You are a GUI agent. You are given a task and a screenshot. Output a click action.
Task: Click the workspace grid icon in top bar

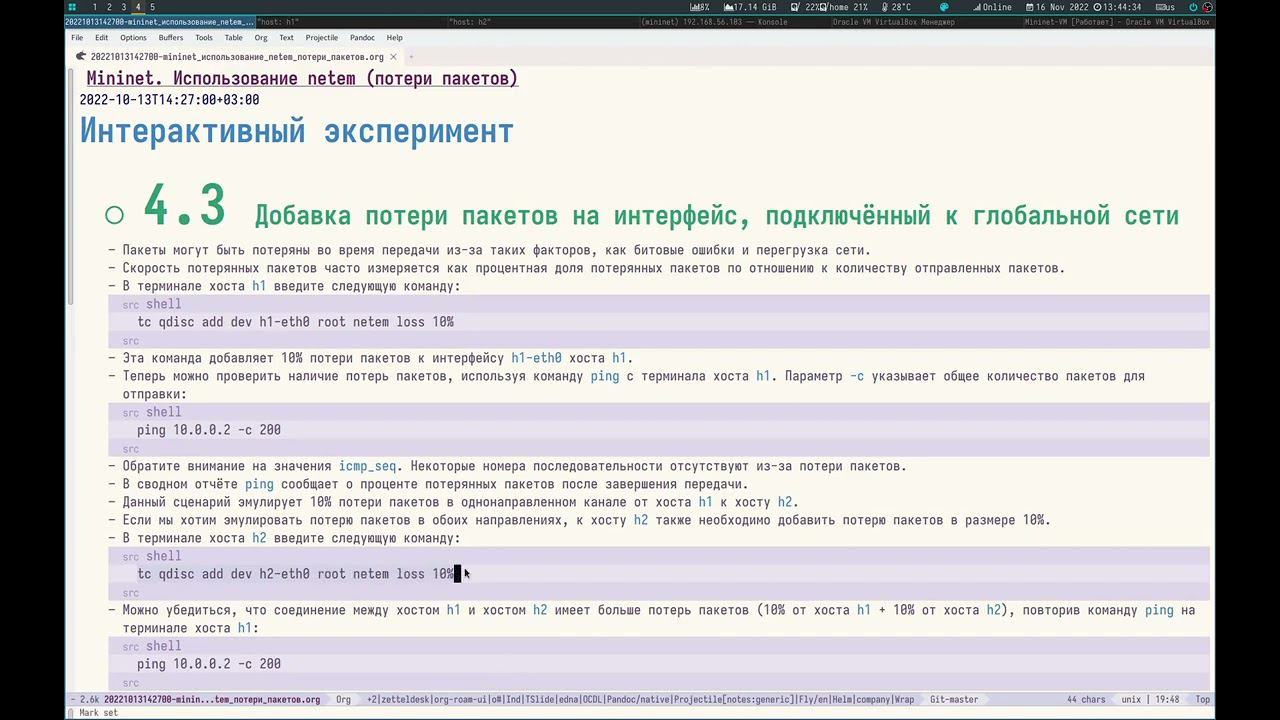pyautogui.click(x=72, y=7)
